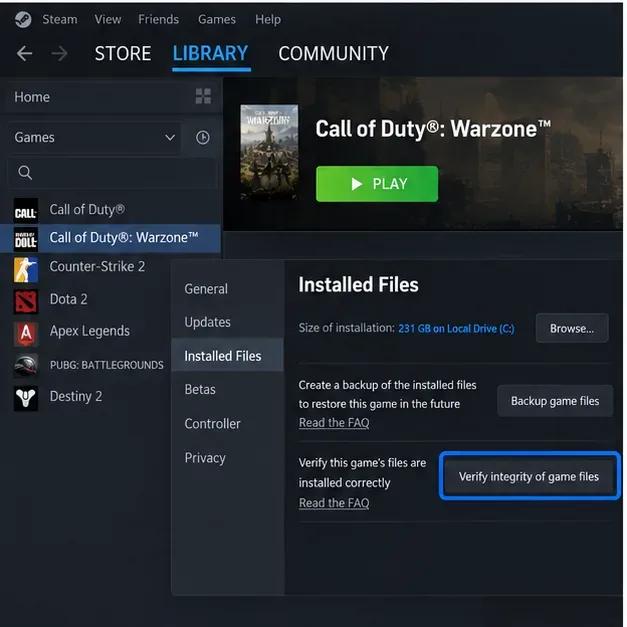Go forward with the right arrow
Viewport: 627px width, 627px height.
click(60, 53)
